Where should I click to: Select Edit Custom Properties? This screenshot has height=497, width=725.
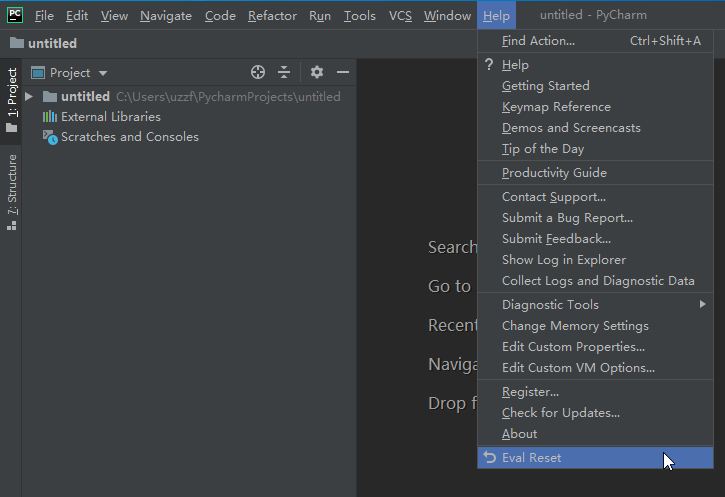[596, 347]
